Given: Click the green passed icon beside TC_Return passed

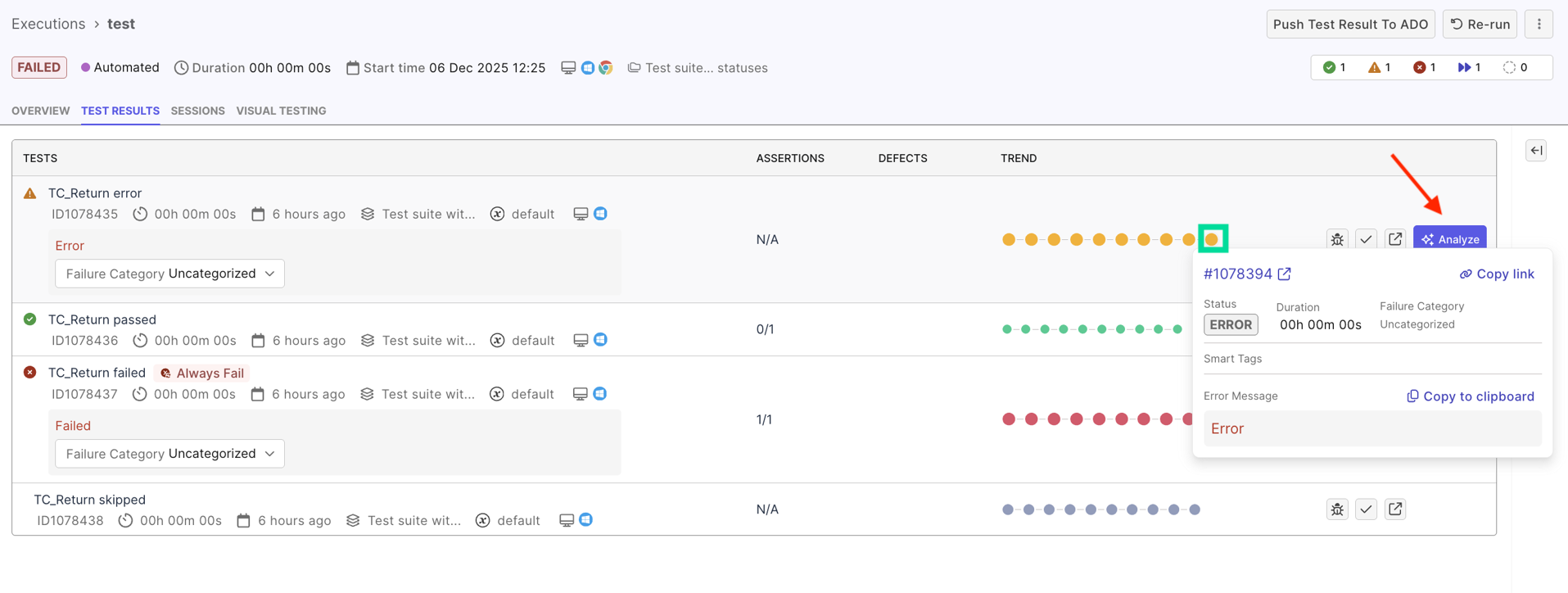Looking at the screenshot, I should (x=30, y=319).
